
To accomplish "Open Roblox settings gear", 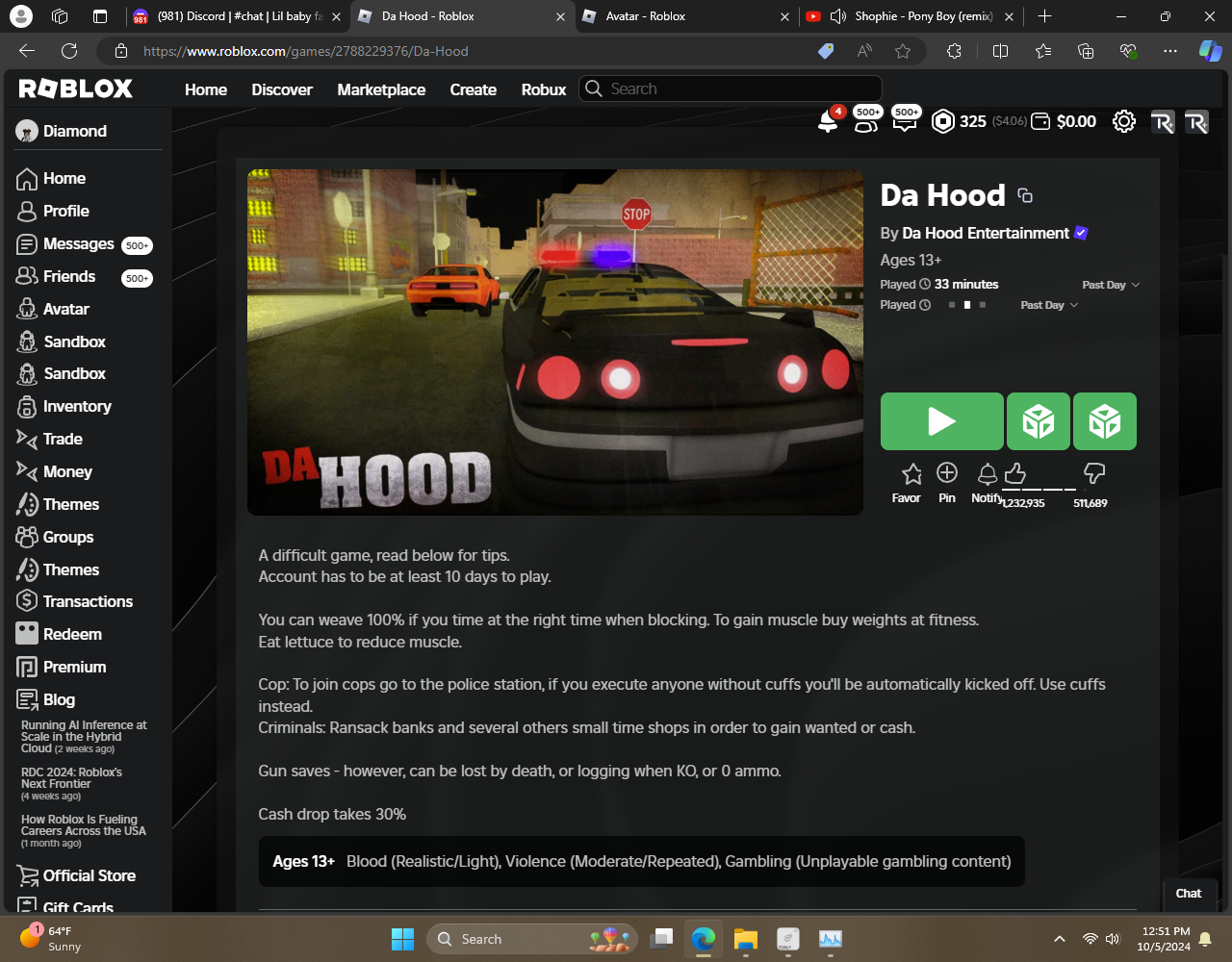I will pyautogui.click(x=1123, y=121).
